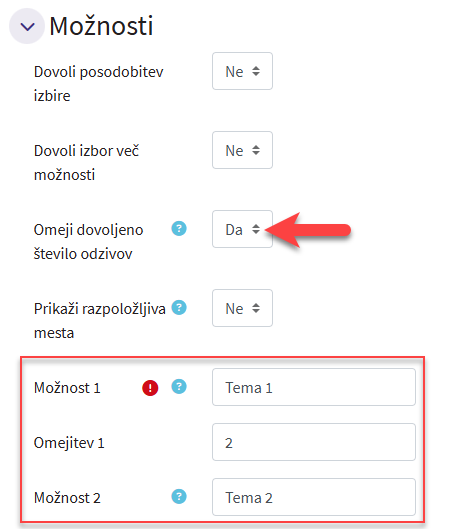Open help for Prikaži razpoložljiva mesta

tap(179, 308)
